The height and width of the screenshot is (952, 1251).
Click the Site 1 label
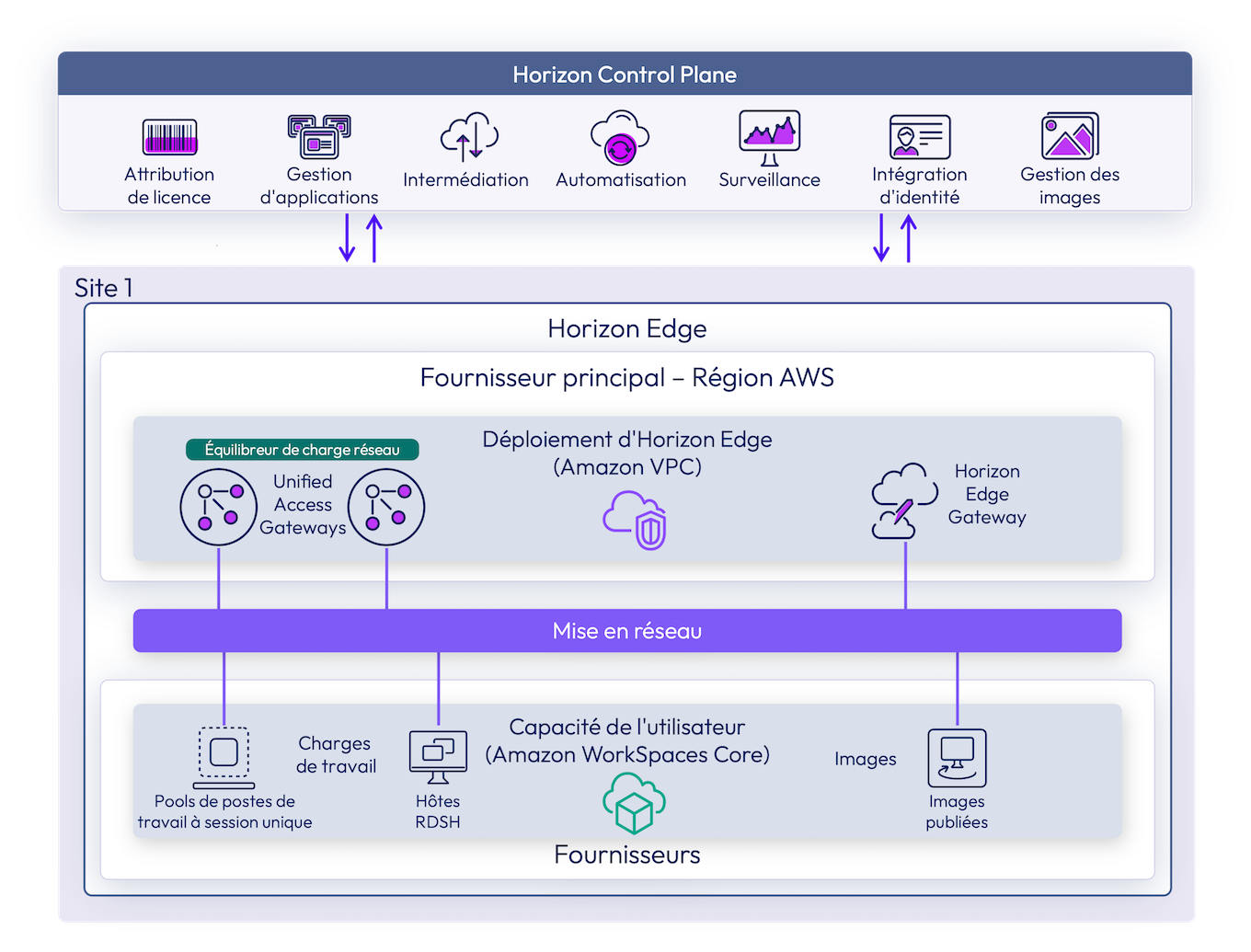(104, 288)
